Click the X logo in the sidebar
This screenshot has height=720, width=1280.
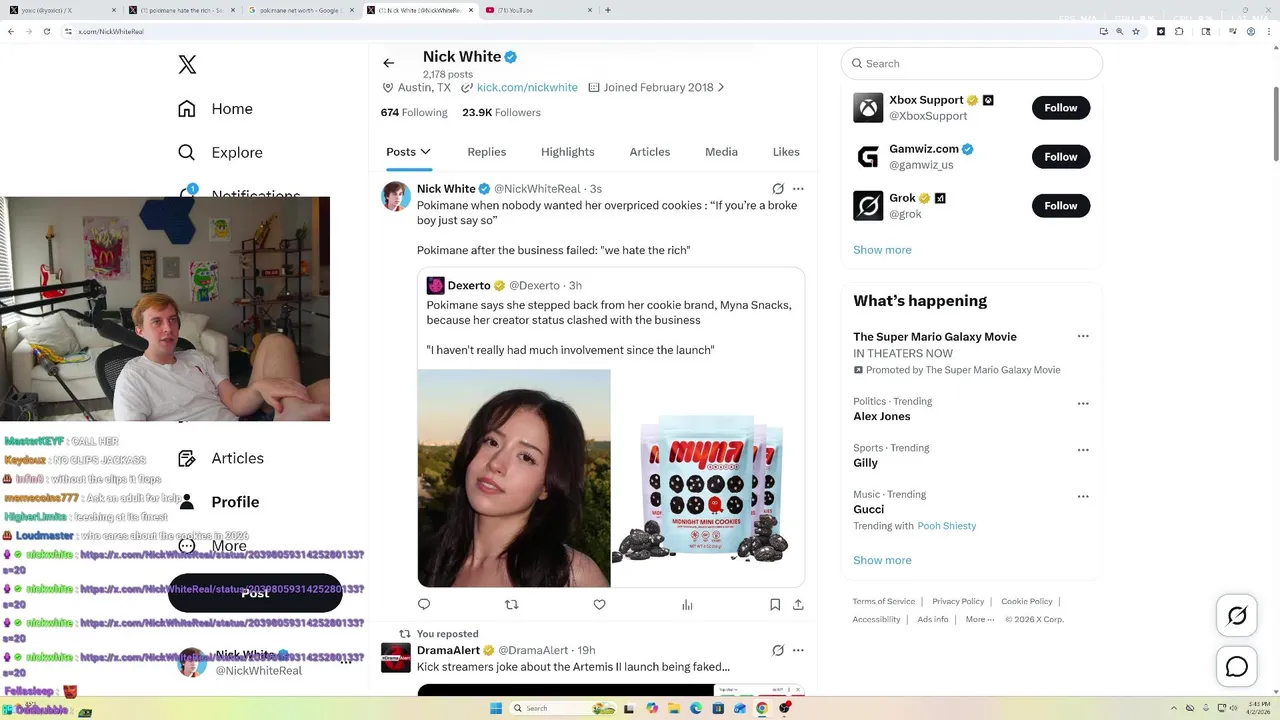click(x=187, y=65)
